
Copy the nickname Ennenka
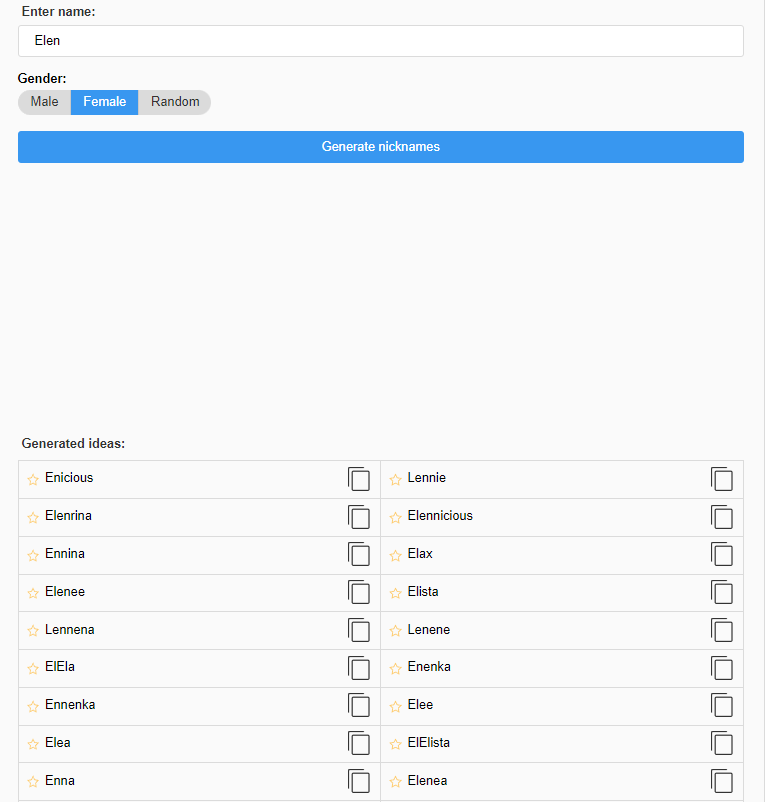pyautogui.click(x=359, y=706)
